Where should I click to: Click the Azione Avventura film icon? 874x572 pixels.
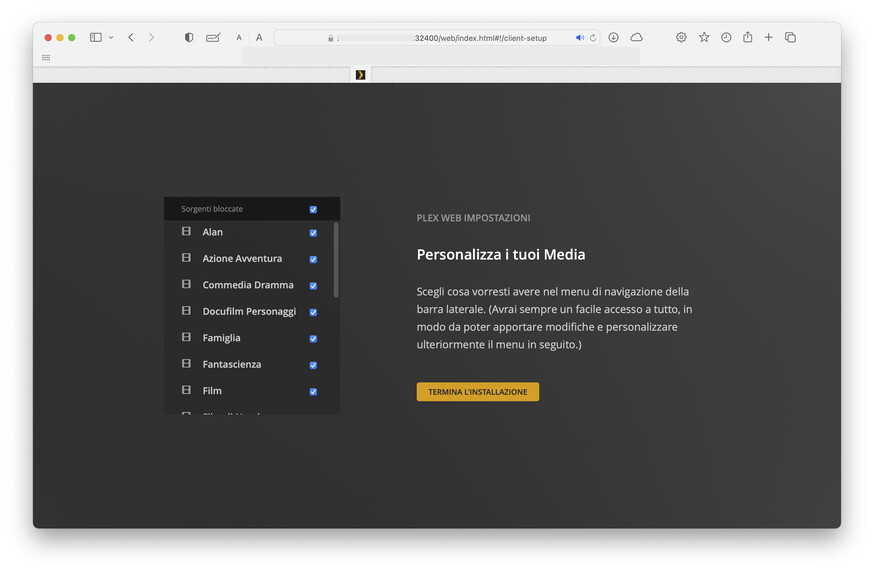click(186, 258)
